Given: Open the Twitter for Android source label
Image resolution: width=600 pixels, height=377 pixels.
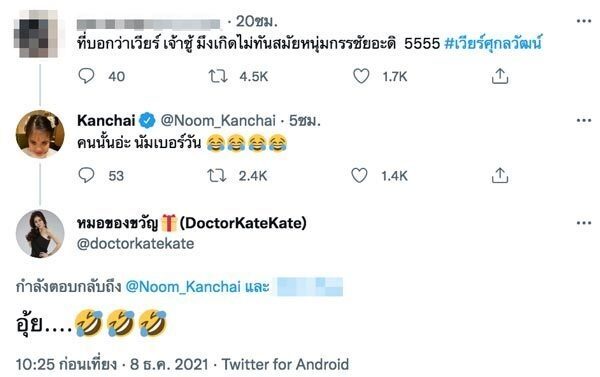Looking at the screenshot, I should tap(285, 364).
